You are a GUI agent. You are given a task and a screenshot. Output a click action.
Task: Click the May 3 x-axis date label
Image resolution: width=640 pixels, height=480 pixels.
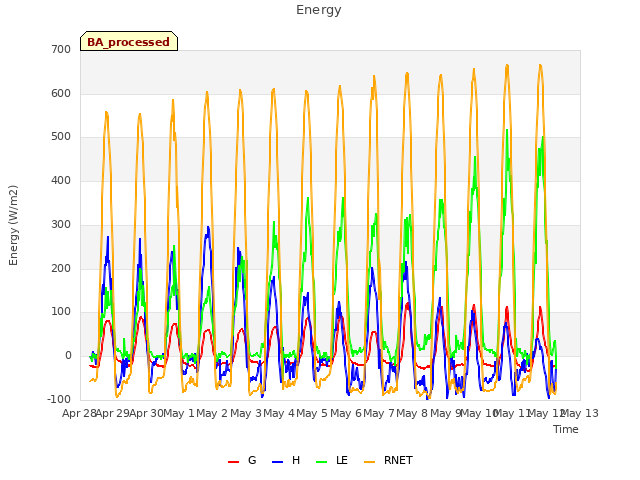246,413
